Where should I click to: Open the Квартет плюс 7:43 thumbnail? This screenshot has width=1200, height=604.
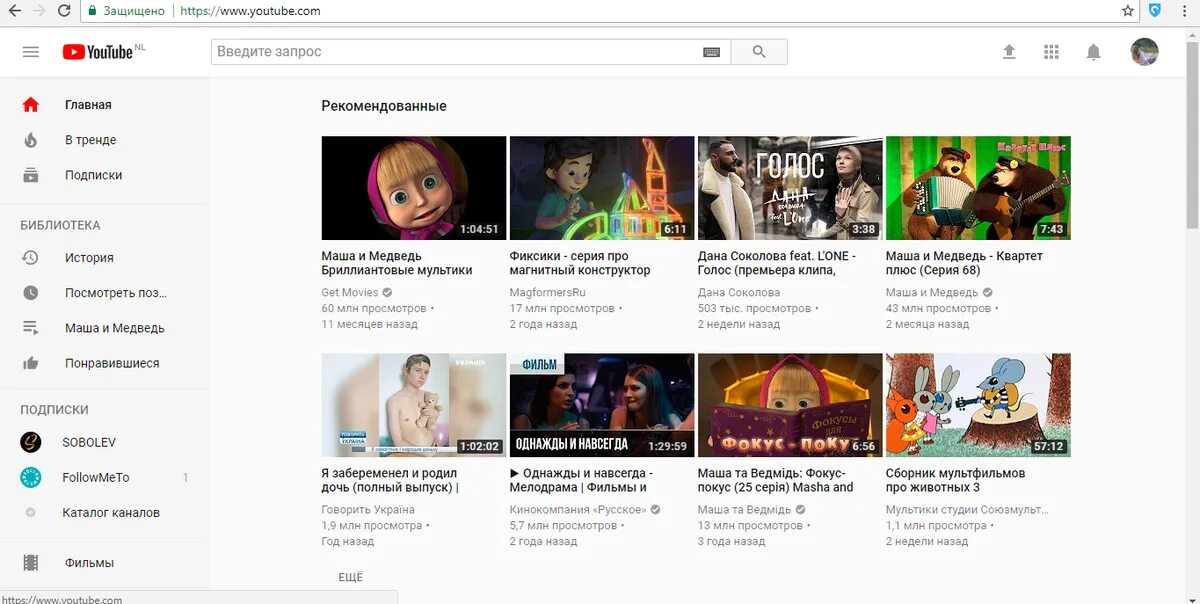[x=978, y=188]
